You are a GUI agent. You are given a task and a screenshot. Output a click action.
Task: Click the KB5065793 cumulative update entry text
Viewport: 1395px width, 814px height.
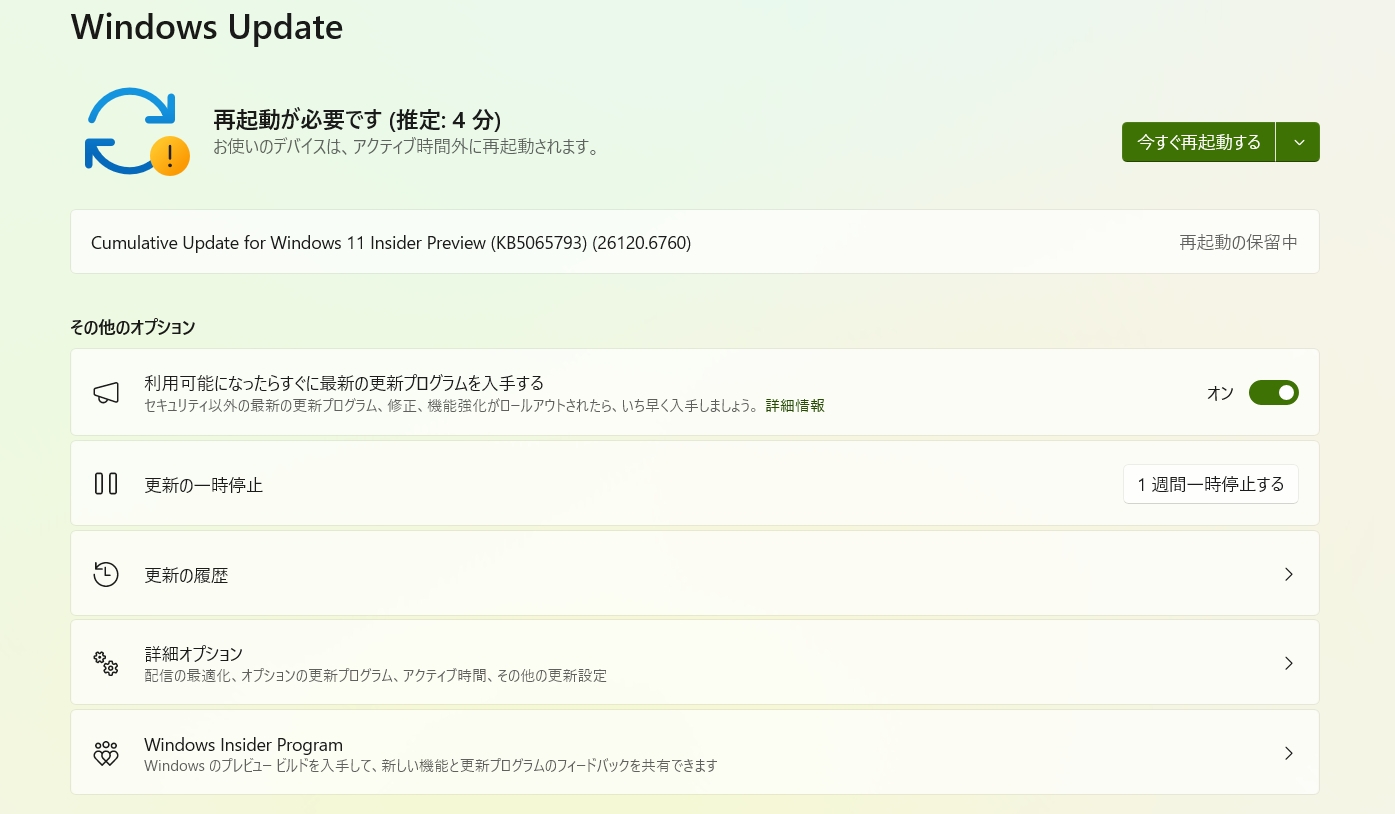coord(391,243)
